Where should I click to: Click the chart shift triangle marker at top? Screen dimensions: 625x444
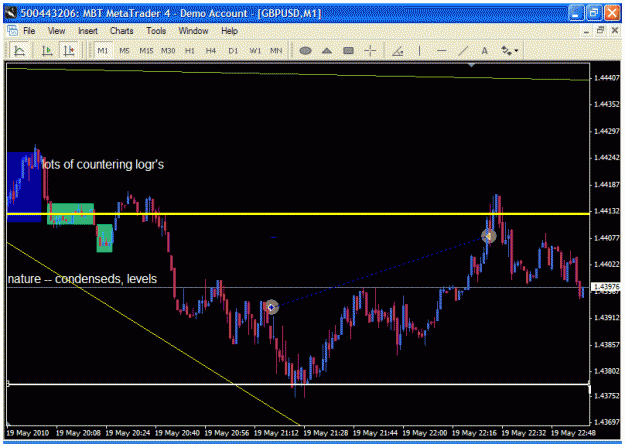click(x=471, y=65)
